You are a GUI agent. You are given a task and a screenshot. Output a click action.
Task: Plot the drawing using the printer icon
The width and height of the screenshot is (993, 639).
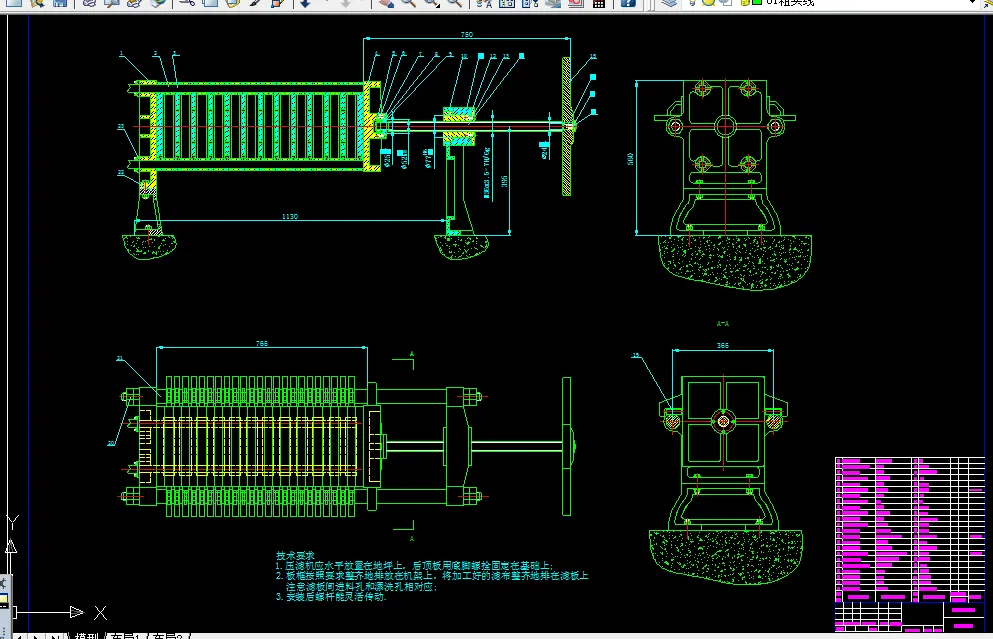coord(89,3)
